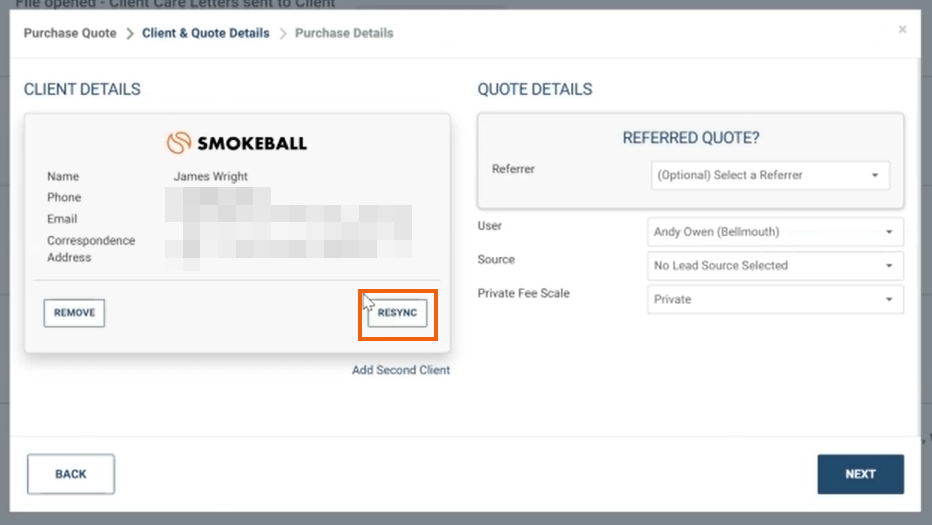Click the Add Second Client link
Viewport: 932px width, 525px height.
pos(400,370)
